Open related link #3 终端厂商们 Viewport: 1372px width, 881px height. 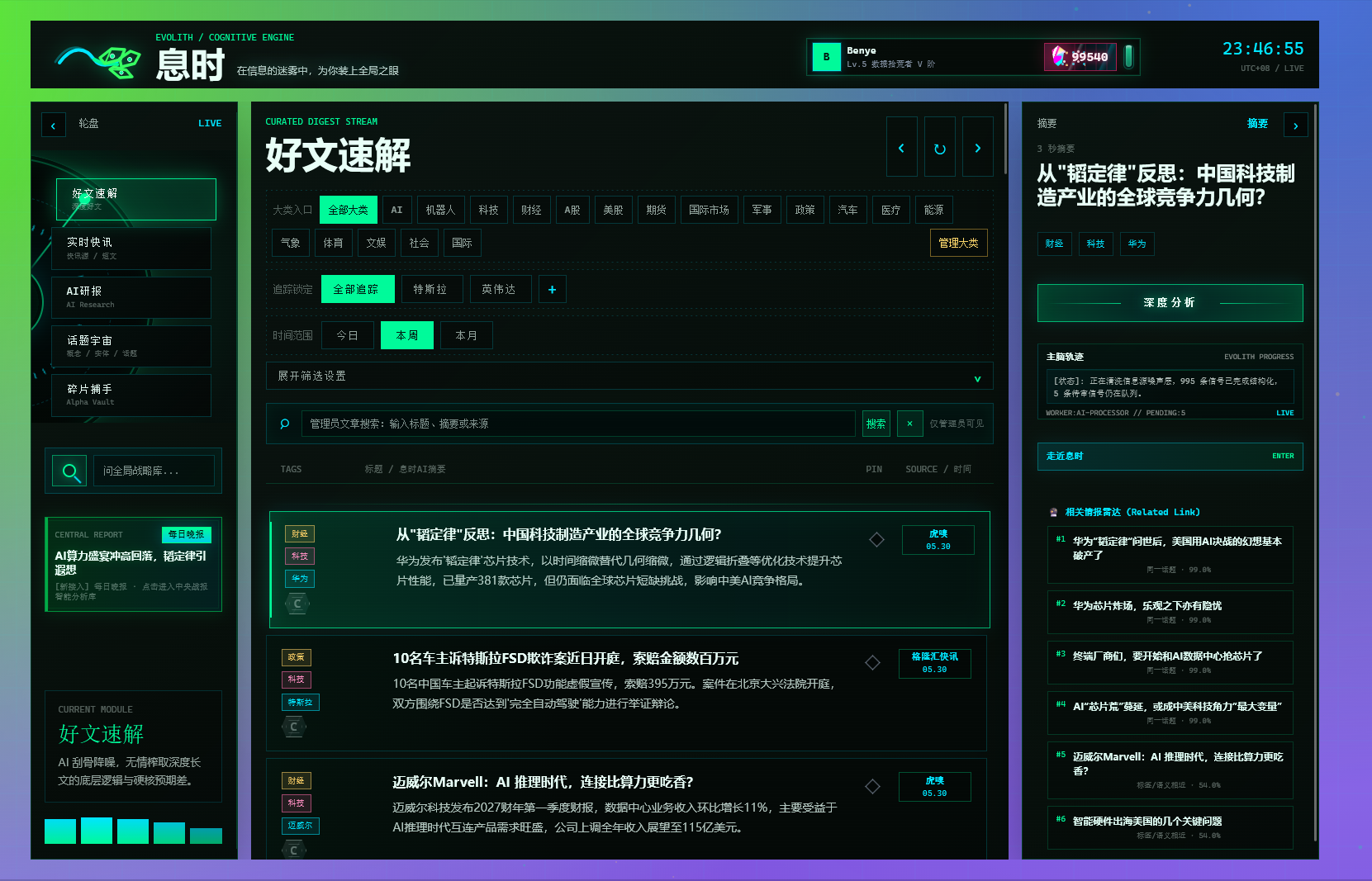(1170, 663)
